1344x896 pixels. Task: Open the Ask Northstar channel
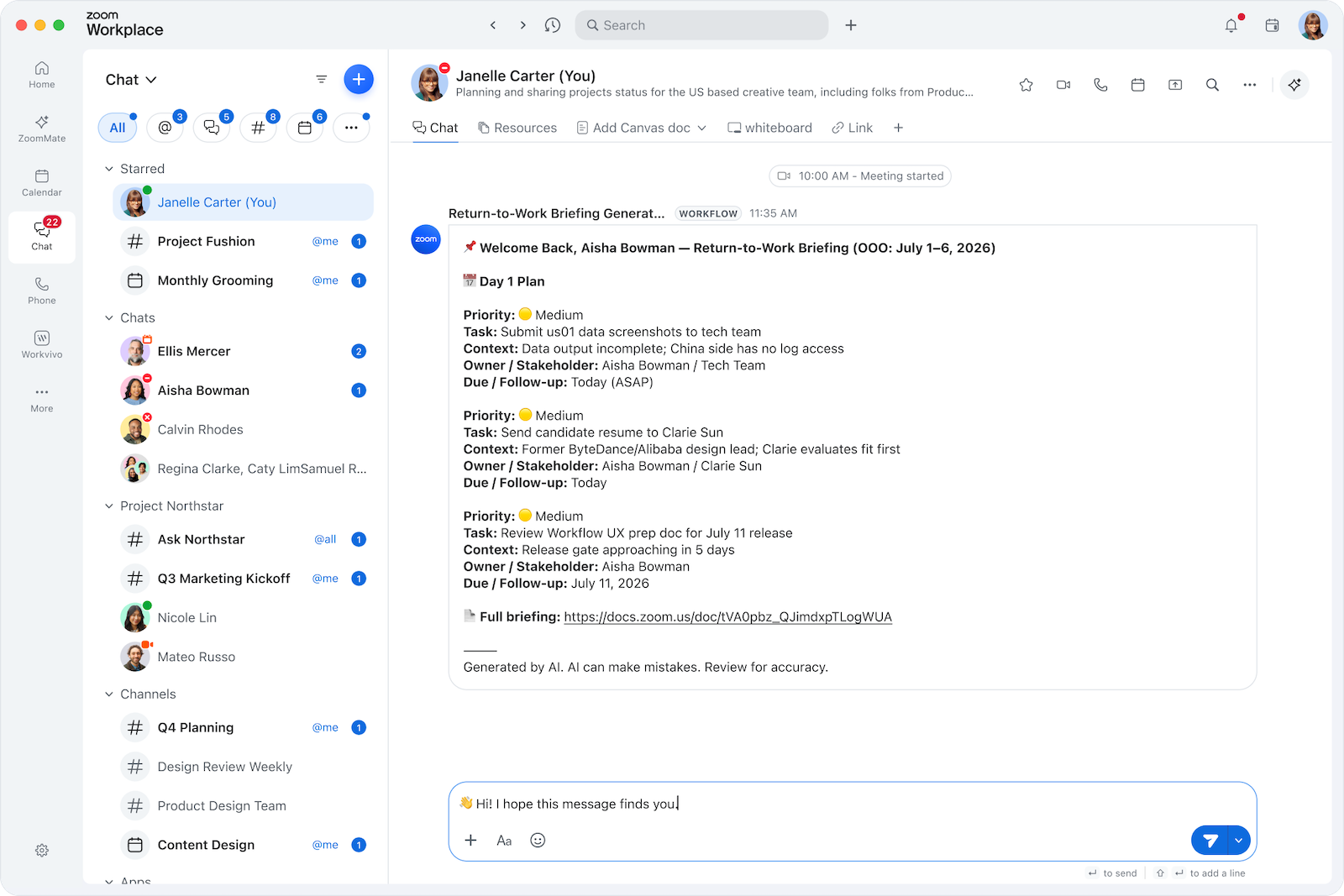tap(244, 539)
